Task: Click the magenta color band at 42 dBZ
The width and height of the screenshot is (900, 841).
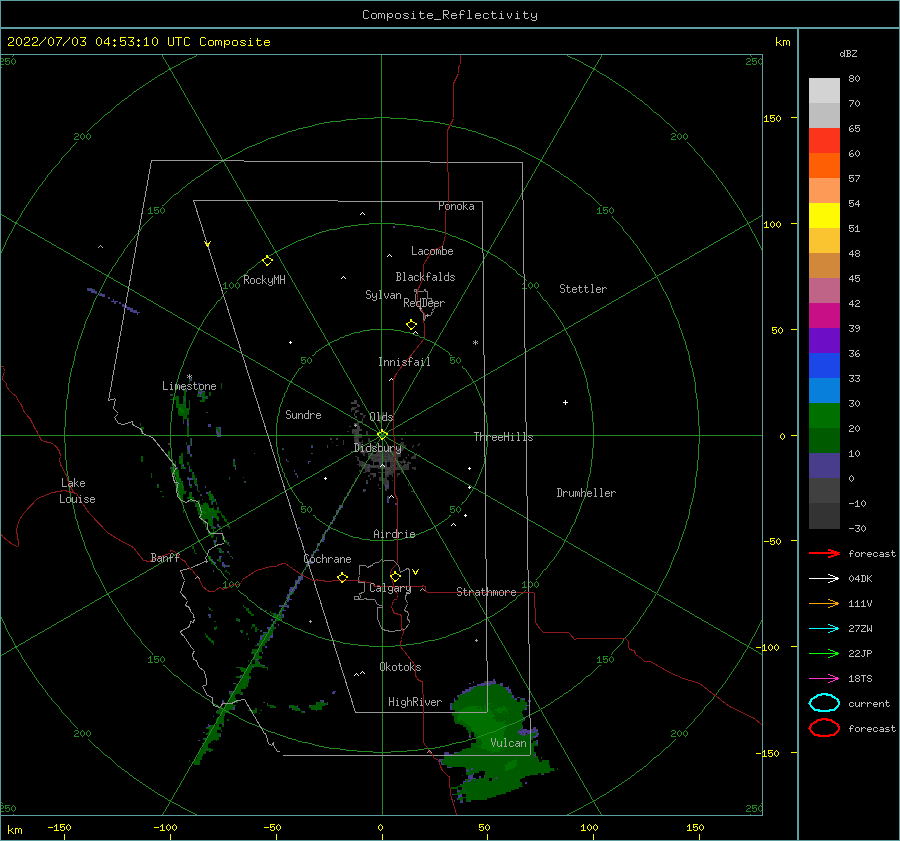Action: click(x=824, y=315)
